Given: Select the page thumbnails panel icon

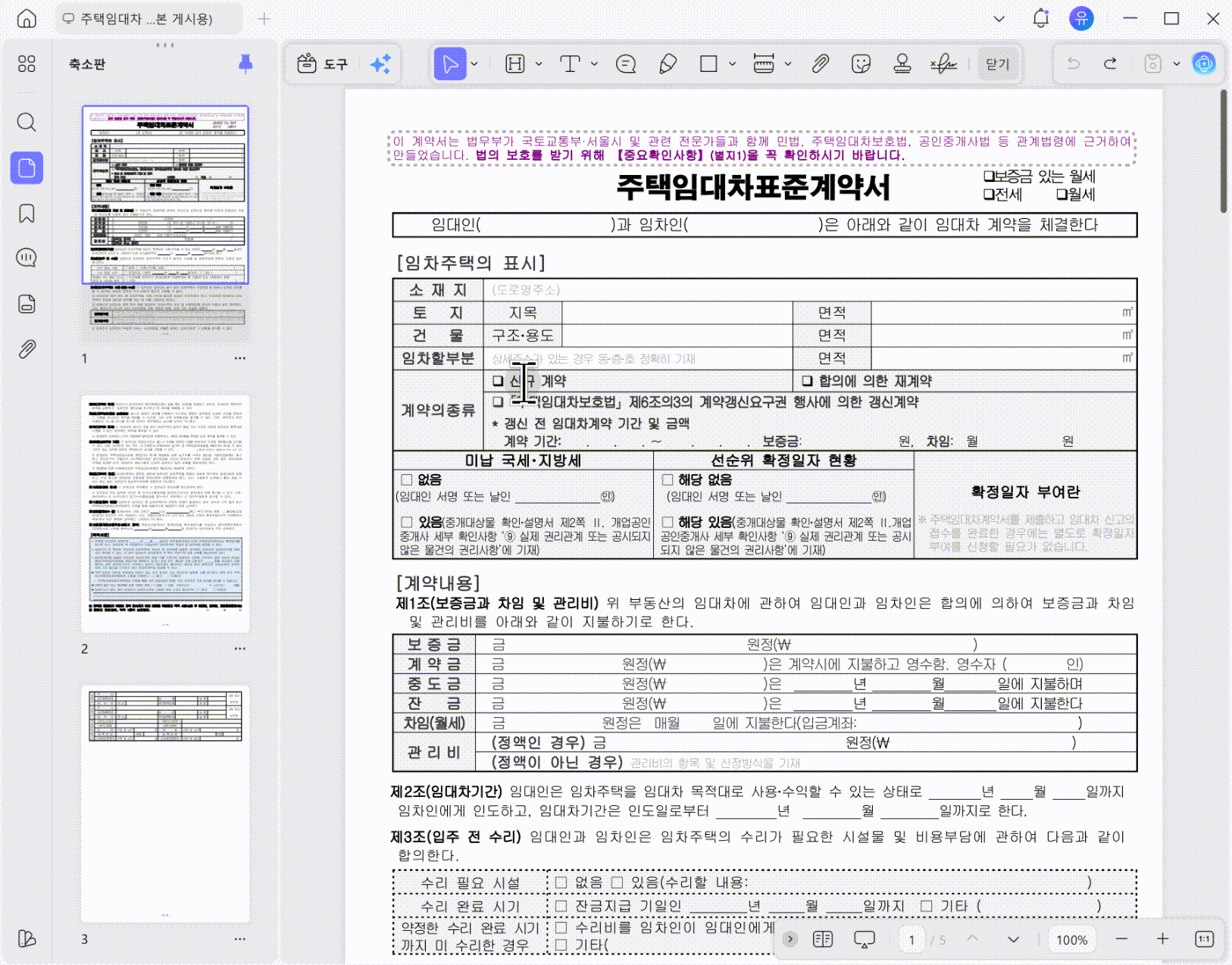Looking at the screenshot, I should pyautogui.click(x=27, y=167).
